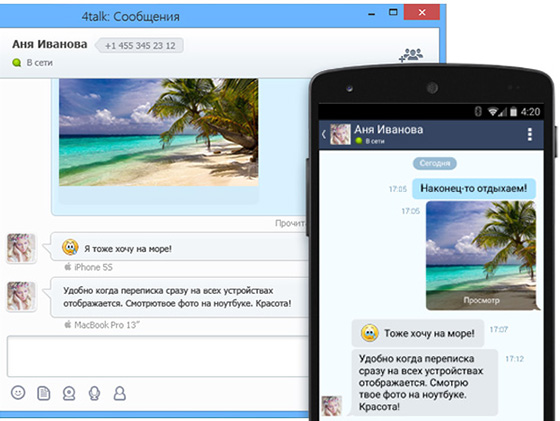Viewport: 560px width, 421px height.
Task: Tap the 17:07 timestamp on phone
Action: 499,329
